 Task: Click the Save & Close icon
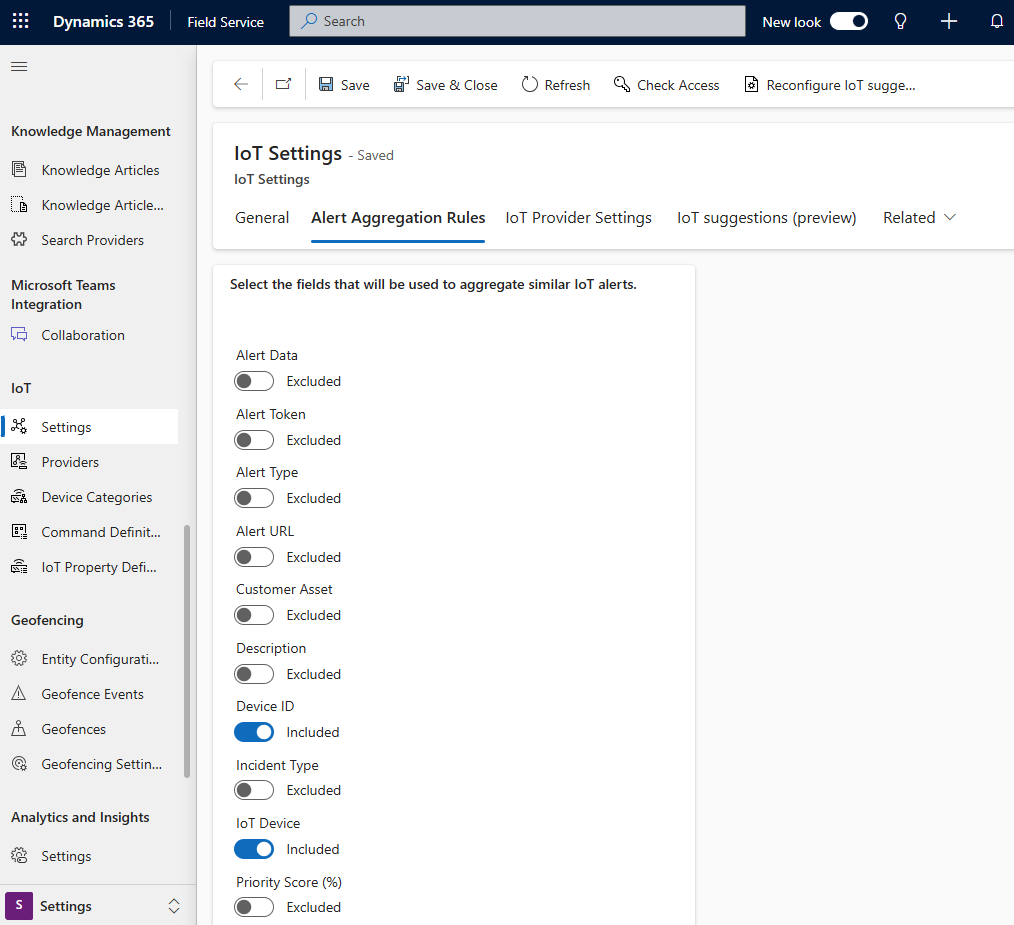click(401, 84)
